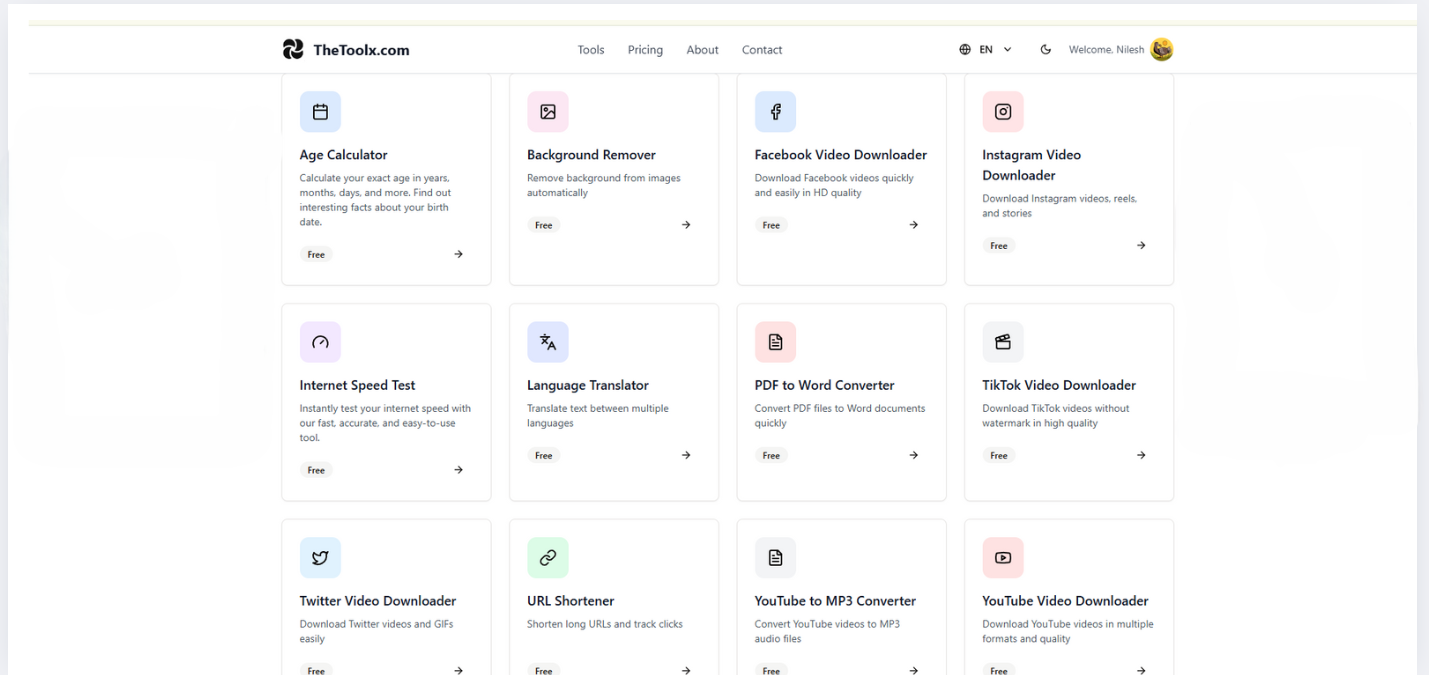
Task: Click the TheToolx.com logo icon
Action: tap(293, 49)
